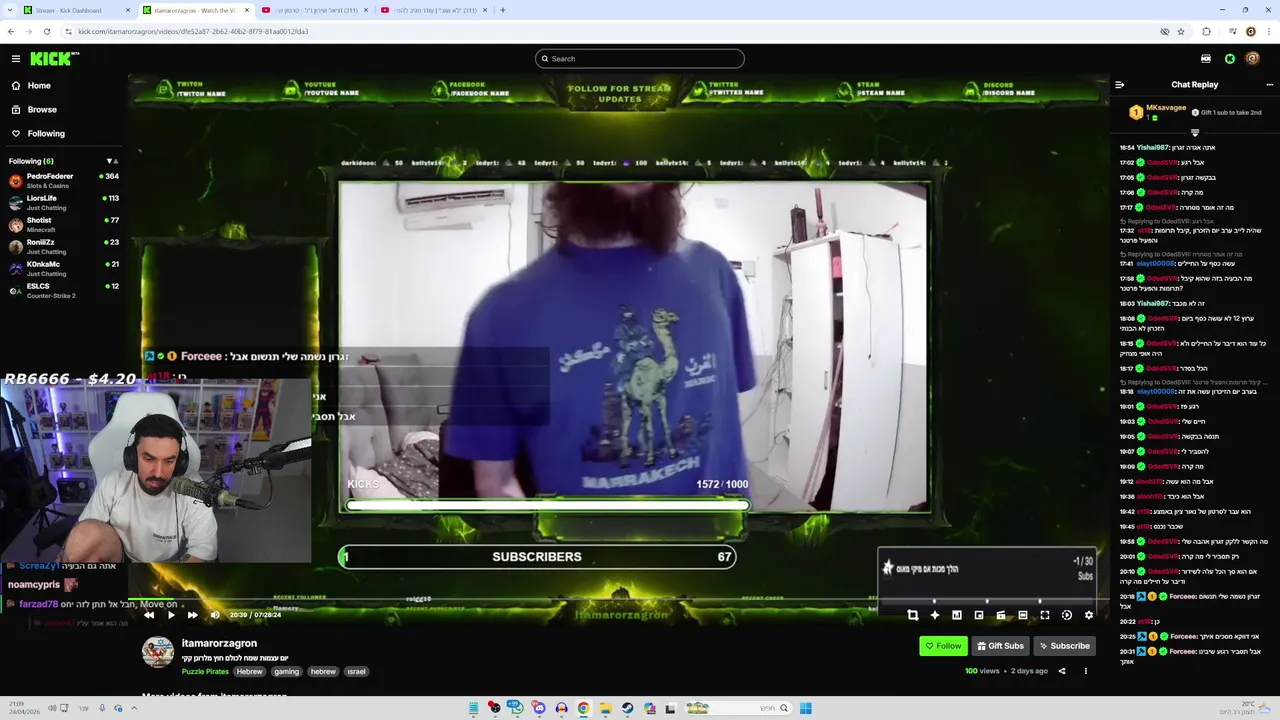Select the lowercase hebrew tag
The width and height of the screenshot is (1280, 720).
coord(323,672)
